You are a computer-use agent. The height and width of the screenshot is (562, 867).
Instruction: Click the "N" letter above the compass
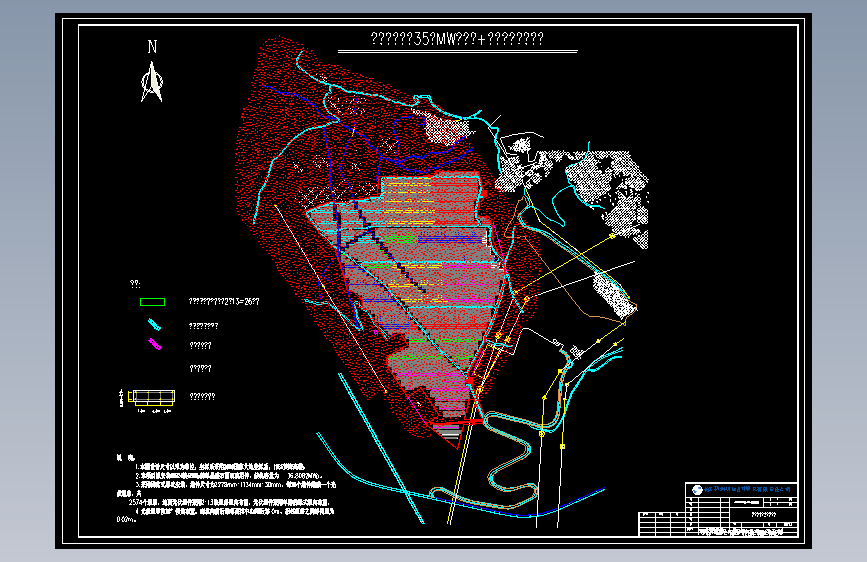pyautogui.click(x=152, y=46)
